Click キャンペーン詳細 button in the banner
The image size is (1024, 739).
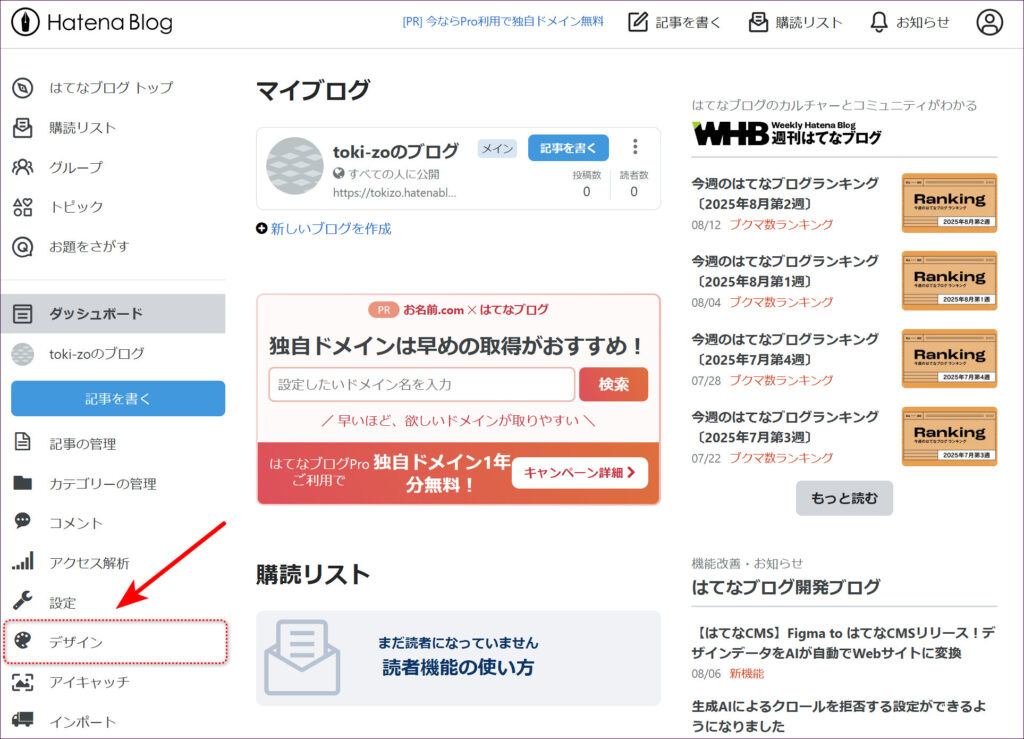[579, 473]
